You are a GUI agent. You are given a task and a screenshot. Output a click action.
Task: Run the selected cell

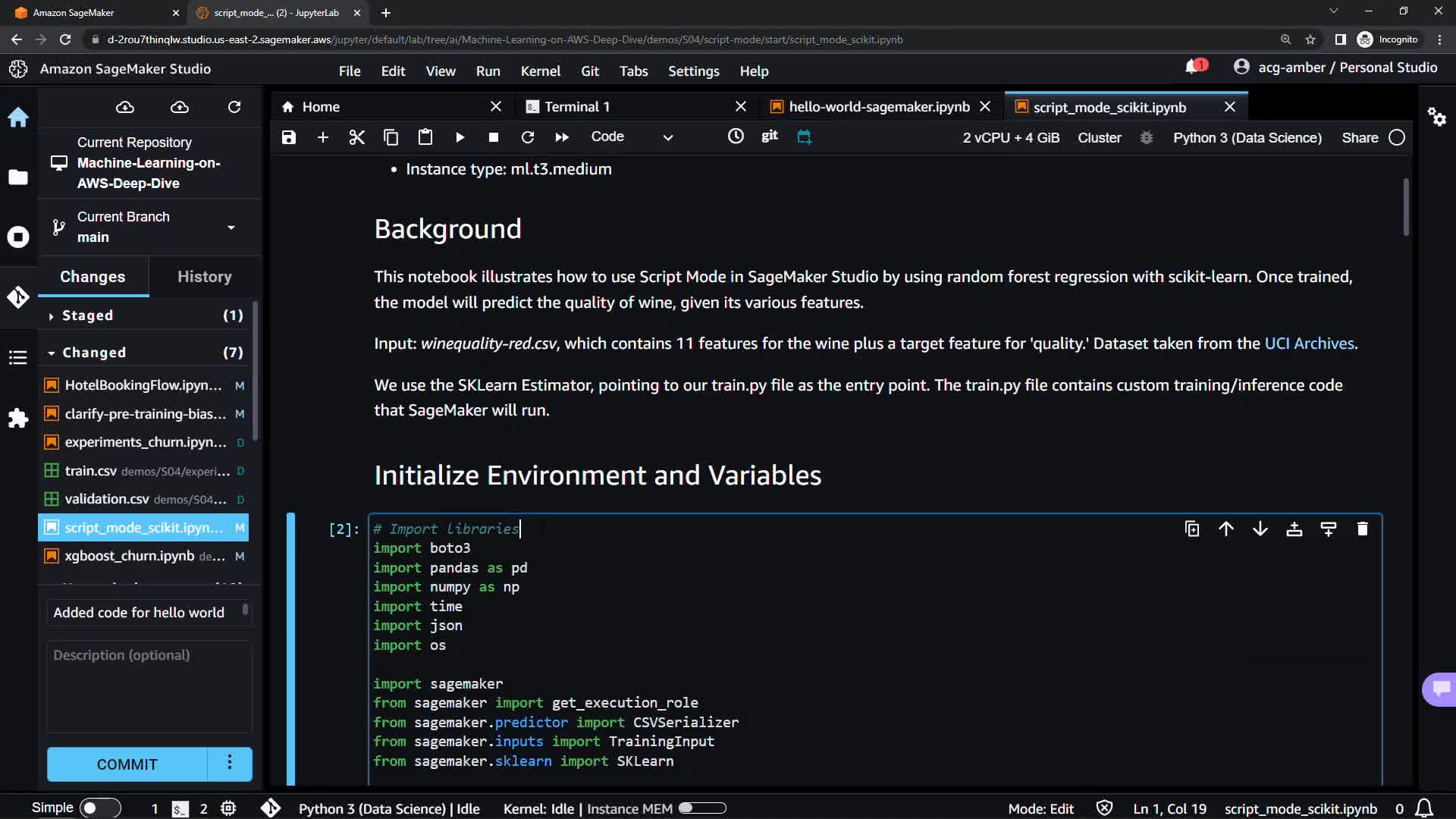tap(460, 137)
